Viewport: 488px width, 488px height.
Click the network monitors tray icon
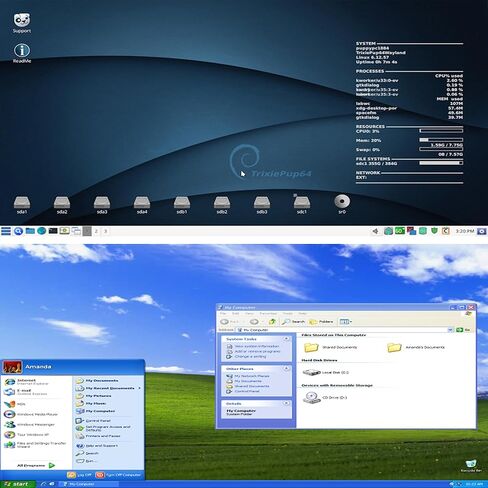tap(411, 231)
